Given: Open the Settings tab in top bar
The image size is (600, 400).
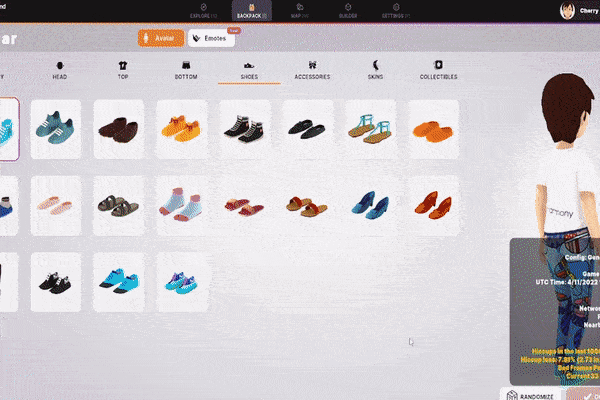Looking at the screenshot, I should click(396, 11).
